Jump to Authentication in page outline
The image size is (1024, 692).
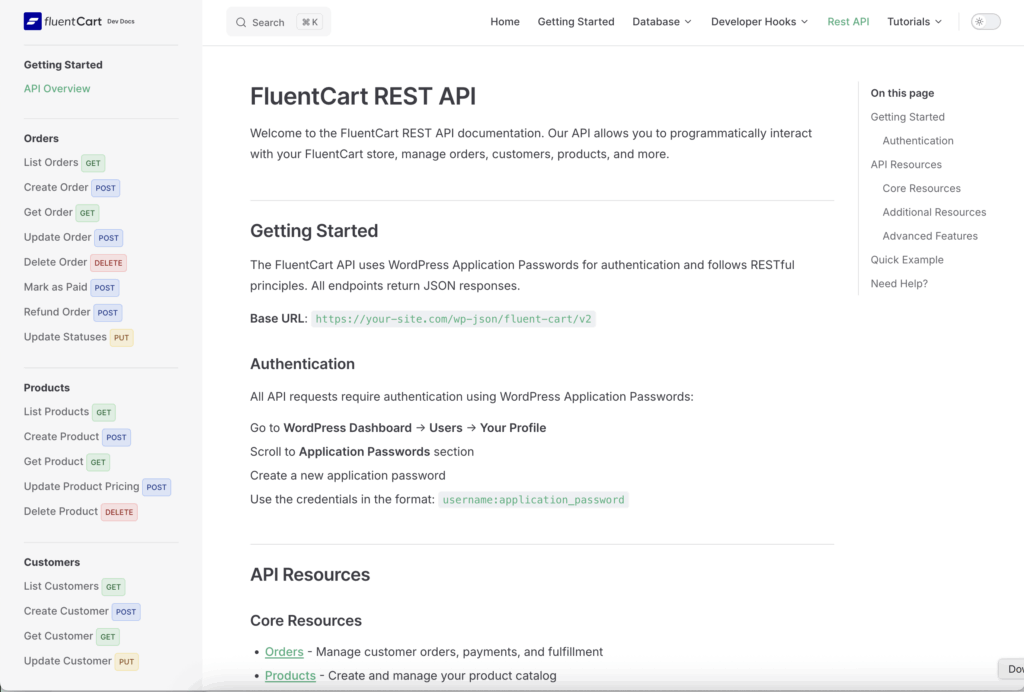[918, 141]
